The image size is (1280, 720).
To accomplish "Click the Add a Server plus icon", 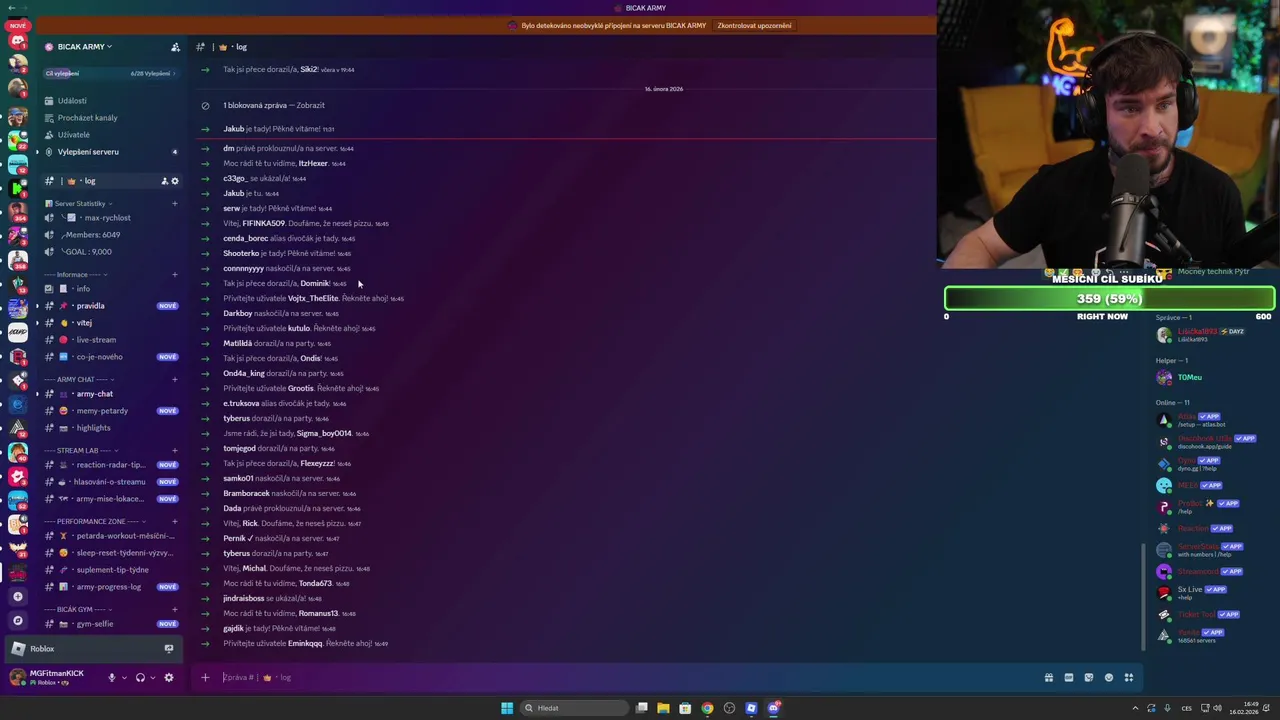I will tap(17, 596).
